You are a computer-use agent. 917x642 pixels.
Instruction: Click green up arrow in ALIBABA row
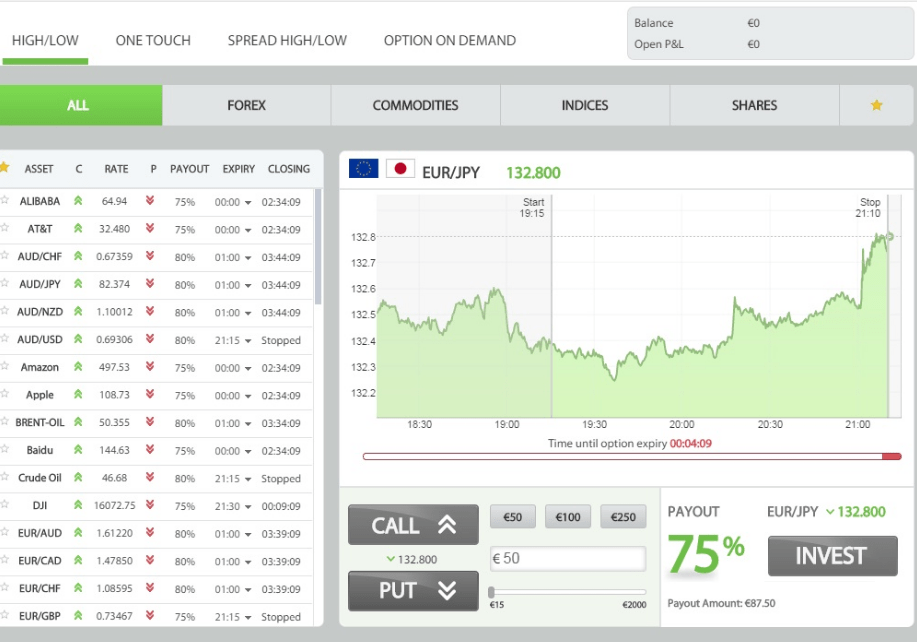pos(78,201)
